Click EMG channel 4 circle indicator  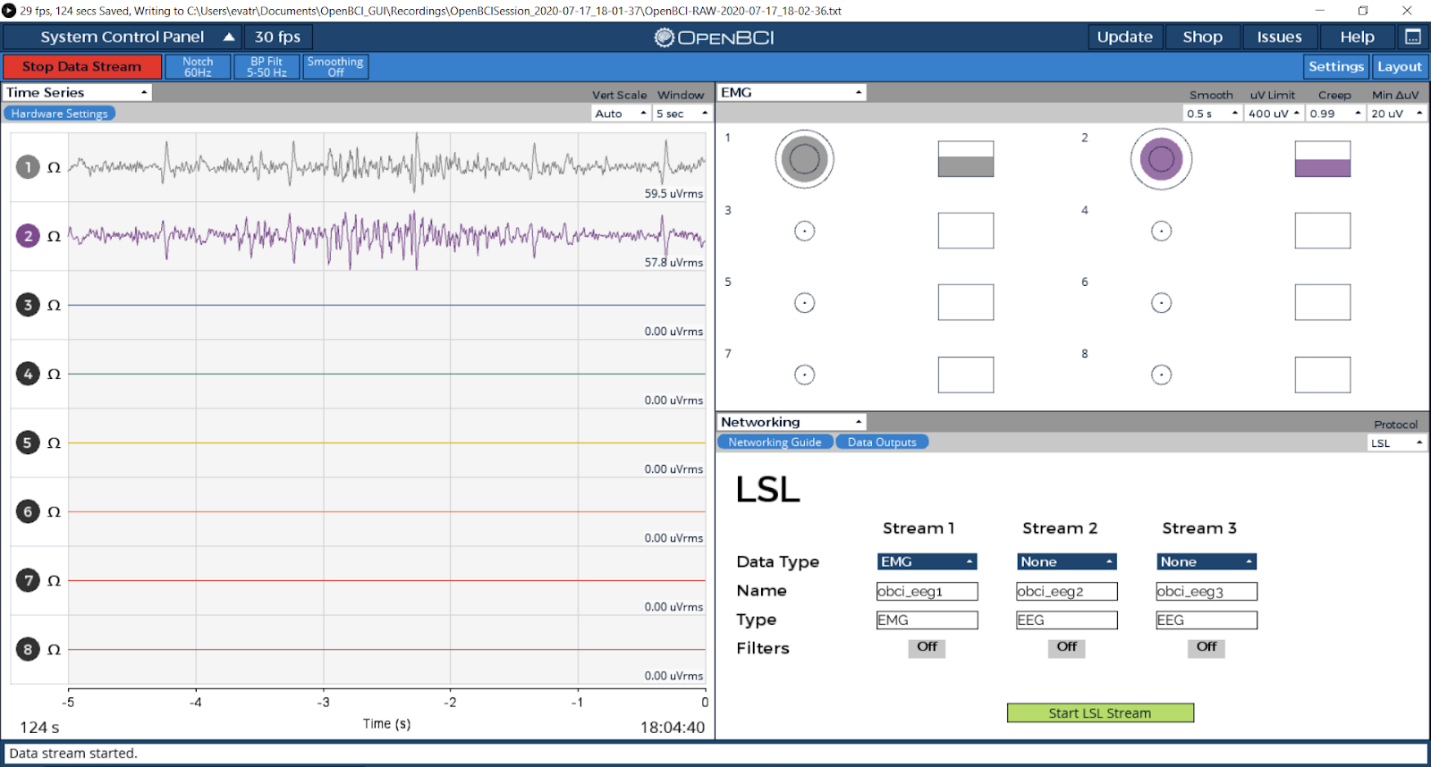click(1161, 231)
